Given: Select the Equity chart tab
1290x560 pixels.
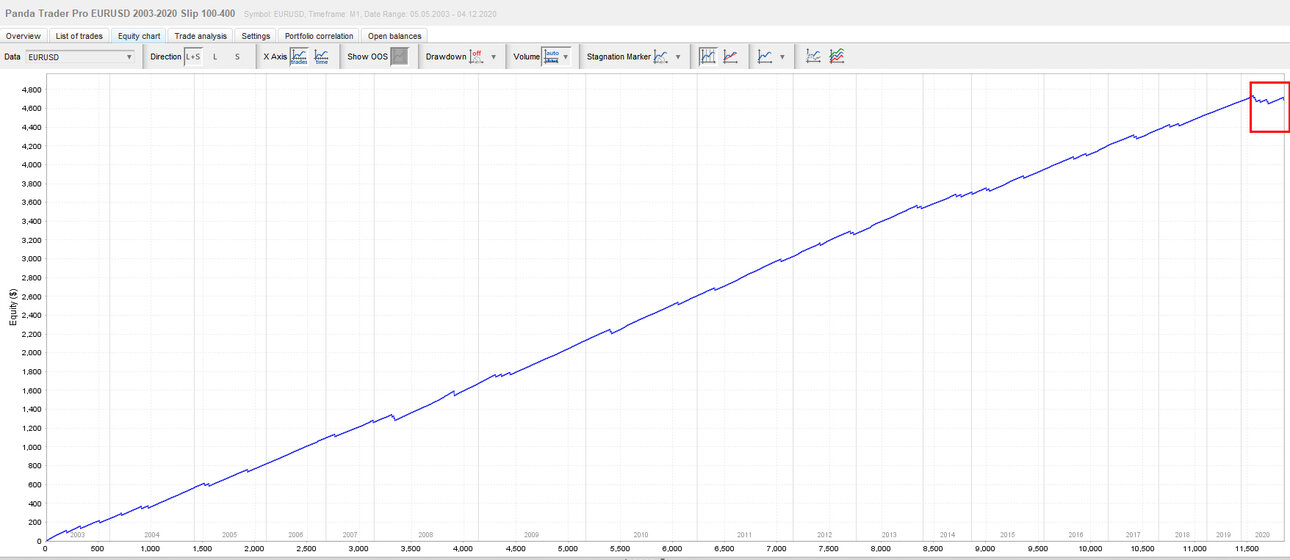Looking at the screenshot, I should pyautogui.click(x=139, y=36).
